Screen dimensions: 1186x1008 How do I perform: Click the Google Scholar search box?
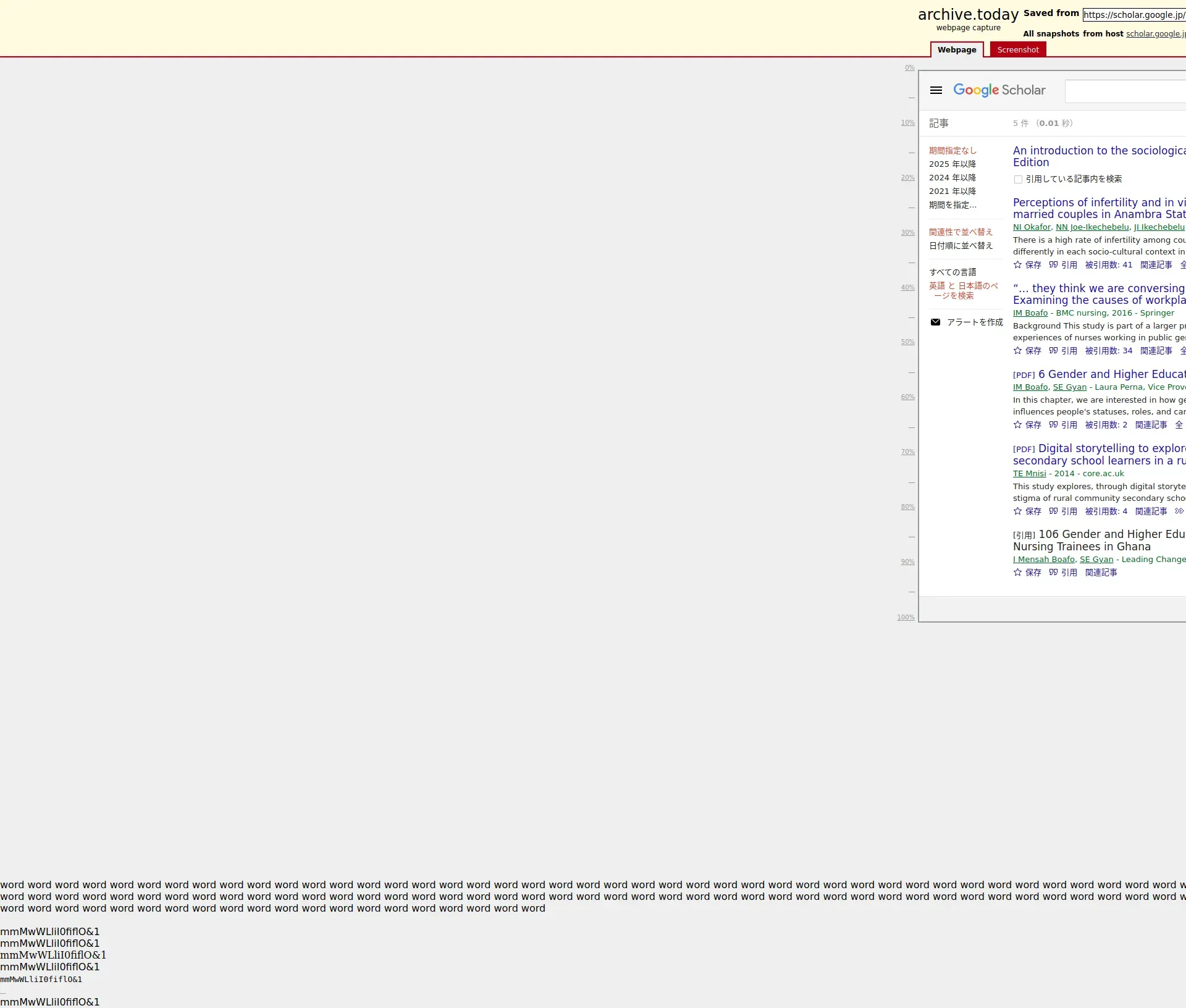(x=1124, y=91)
